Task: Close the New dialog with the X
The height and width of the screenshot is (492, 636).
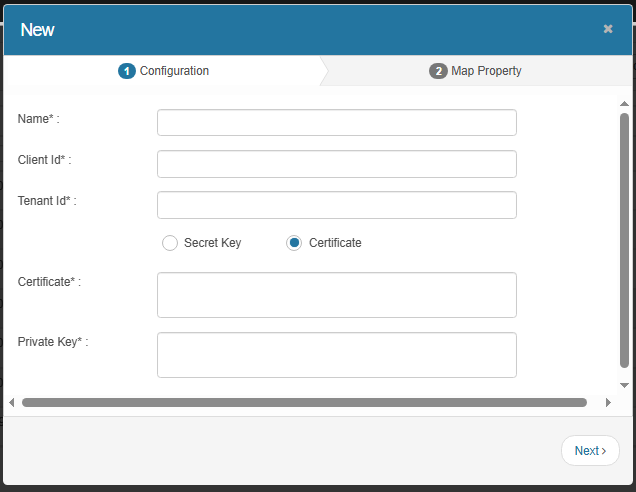Action: pyautogui.click(x=608, y=29)
